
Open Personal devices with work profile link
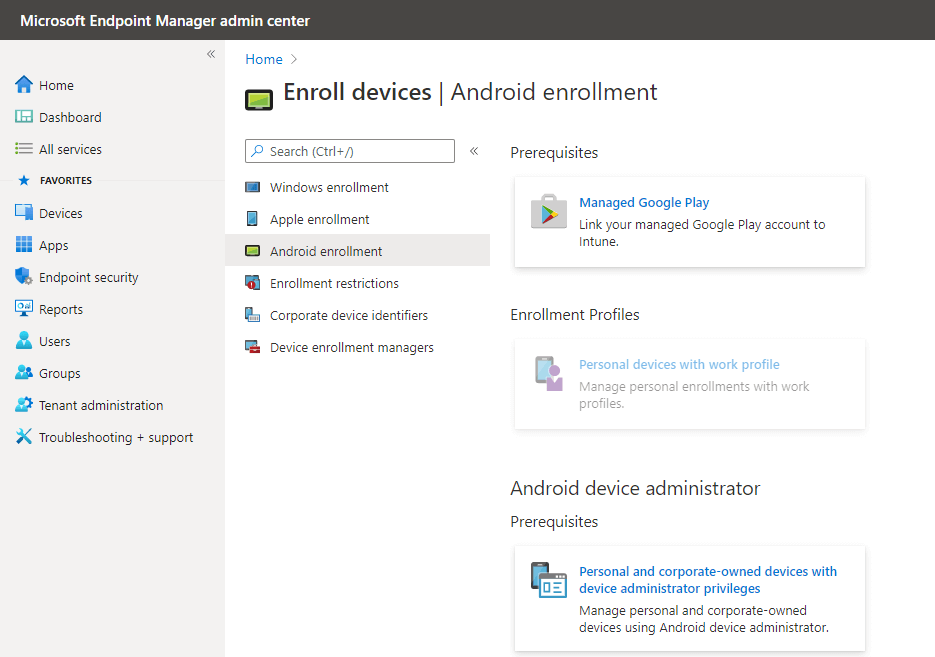point(679,364)
